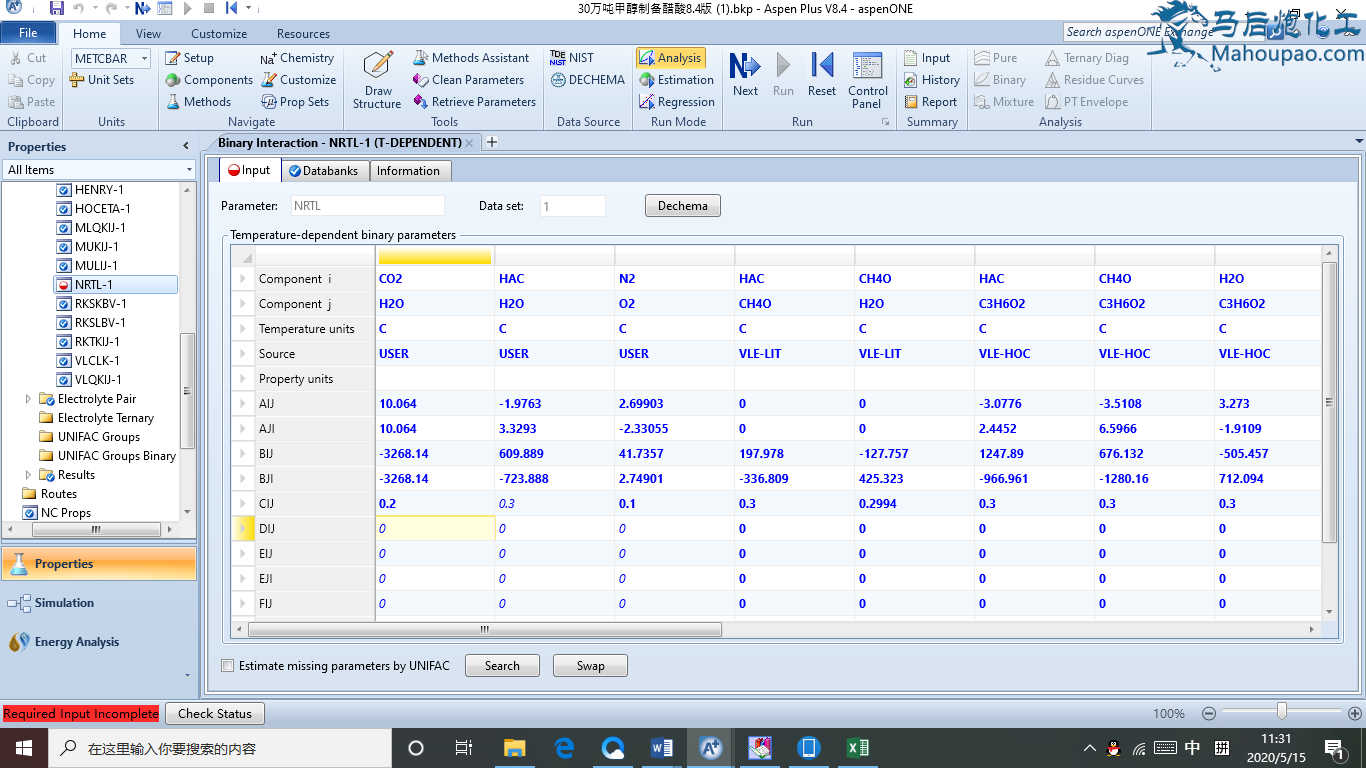Open Microsoft Edge from the taskbar
Screen dimensions: 1366x768
point(564,748)
